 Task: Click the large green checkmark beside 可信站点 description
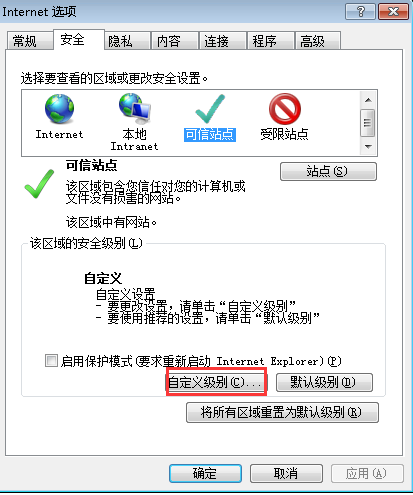point(39,184)
